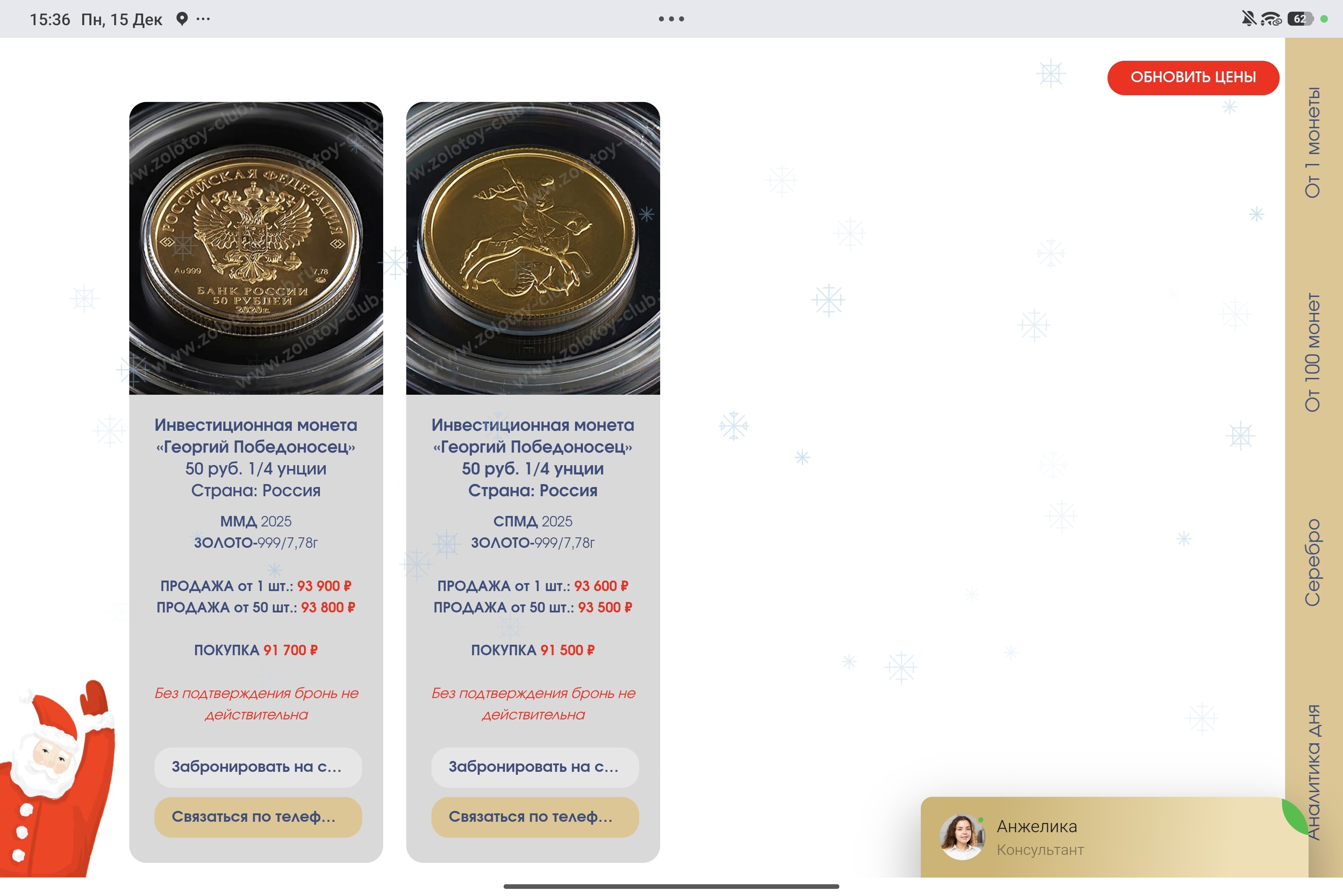Open the От 1 монеты side tab
1343x896 pixels.
tap(1313, 142)
